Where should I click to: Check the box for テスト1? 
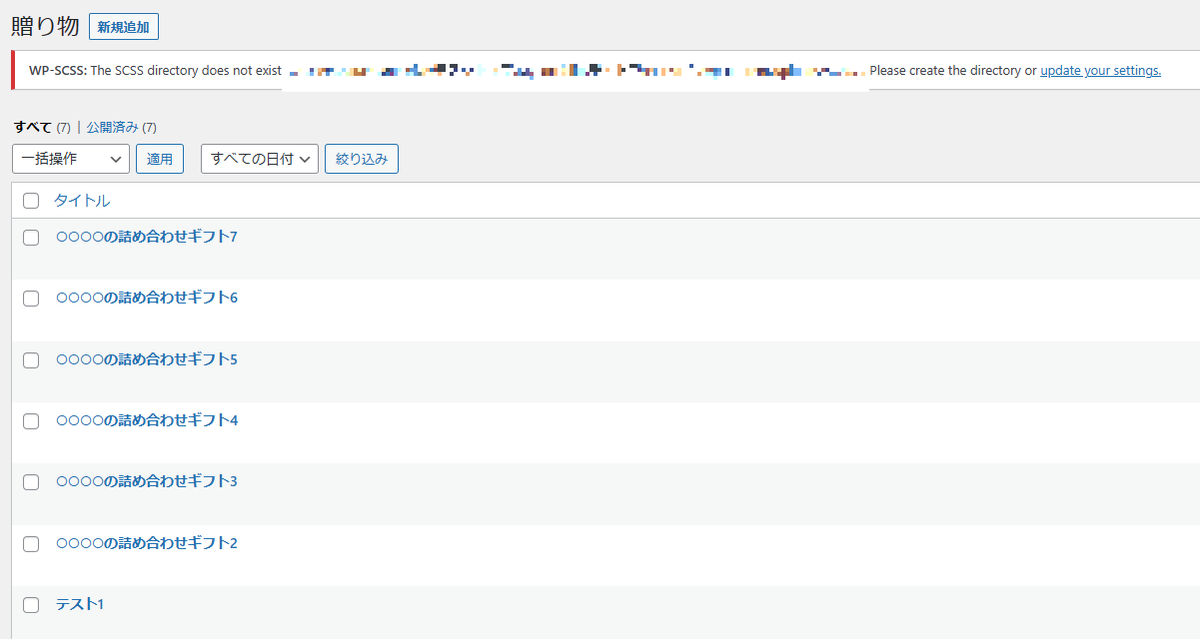click(x=31, y=605)
